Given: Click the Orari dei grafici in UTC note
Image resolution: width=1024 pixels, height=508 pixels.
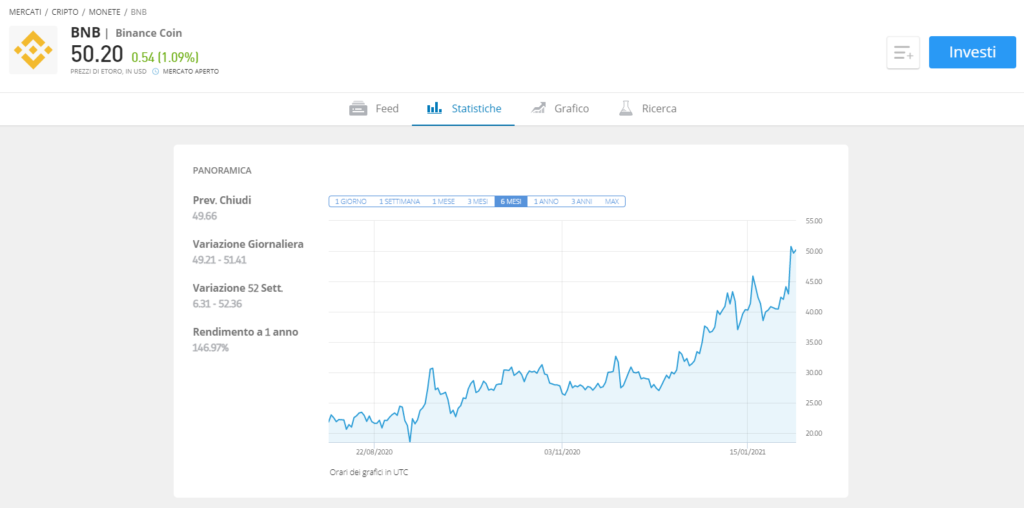Looking at the screenshot, I should coord(369,471).
